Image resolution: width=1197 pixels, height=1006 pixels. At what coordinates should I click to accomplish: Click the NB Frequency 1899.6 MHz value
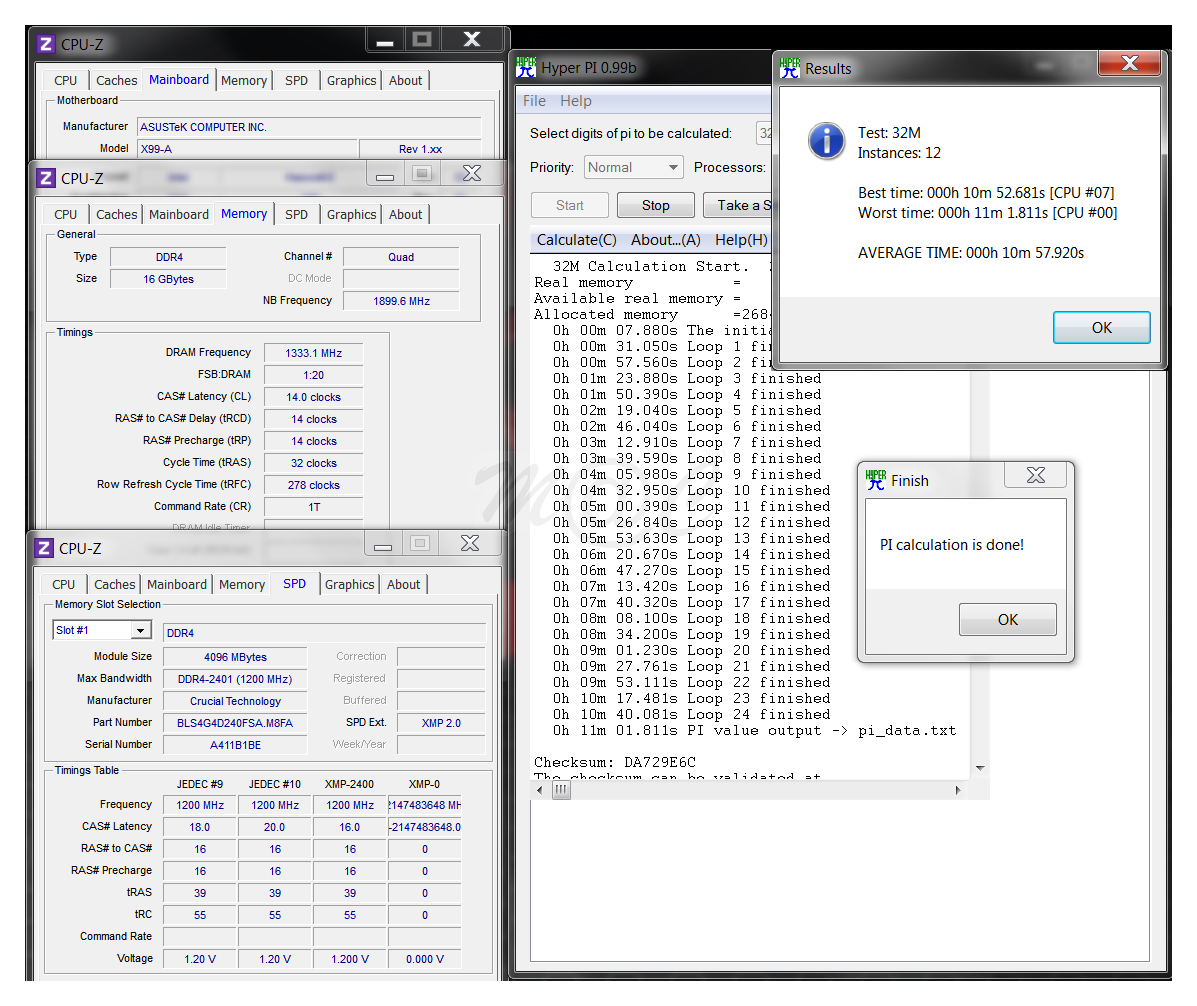(x=402, y=301)
